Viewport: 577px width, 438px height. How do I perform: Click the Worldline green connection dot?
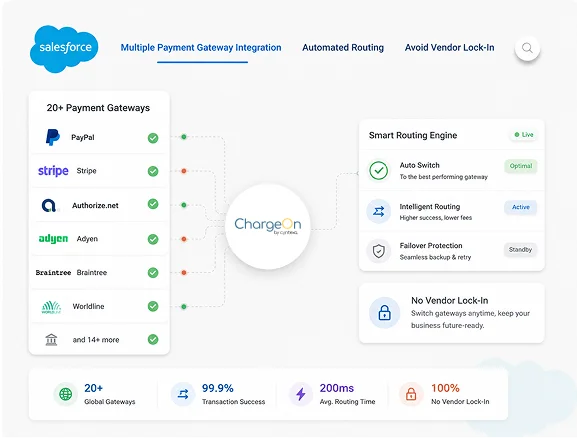(x=184, y=306)
